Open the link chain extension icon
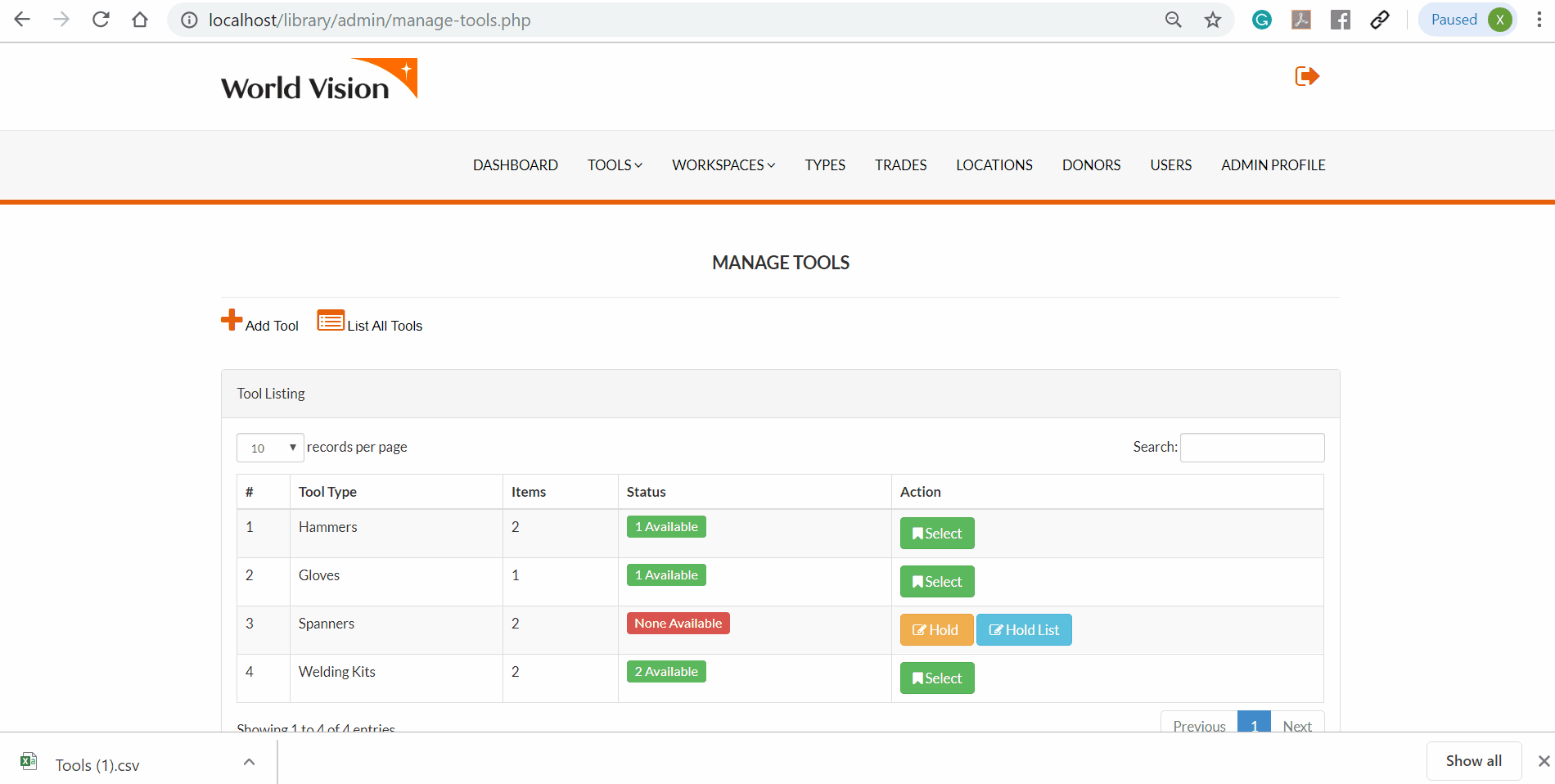The width and height of the screenshot is (1555, 784). [1380, 20]
